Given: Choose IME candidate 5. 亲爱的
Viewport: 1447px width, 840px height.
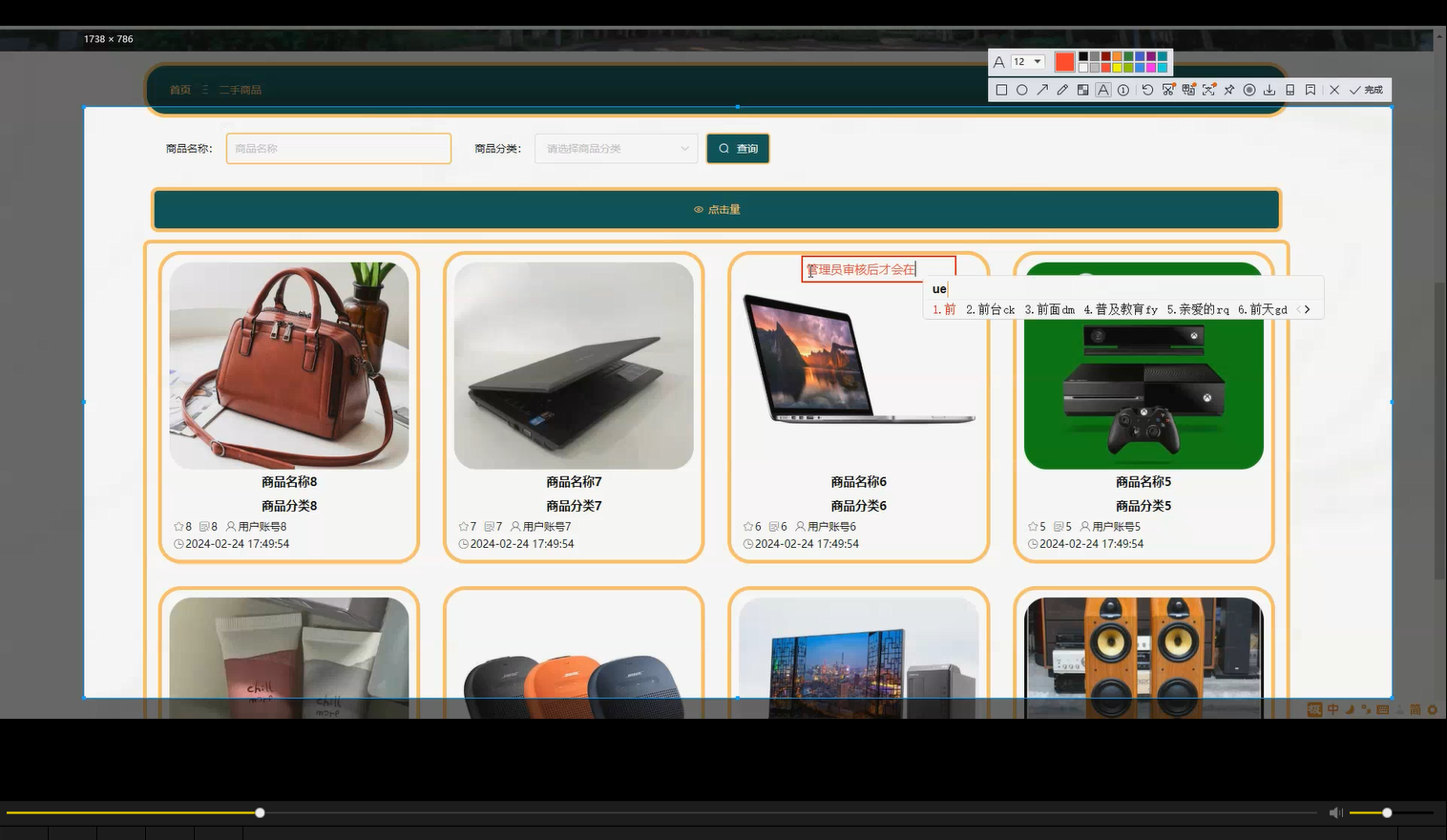Looking at the screenshot, I should pos(1198,309).
